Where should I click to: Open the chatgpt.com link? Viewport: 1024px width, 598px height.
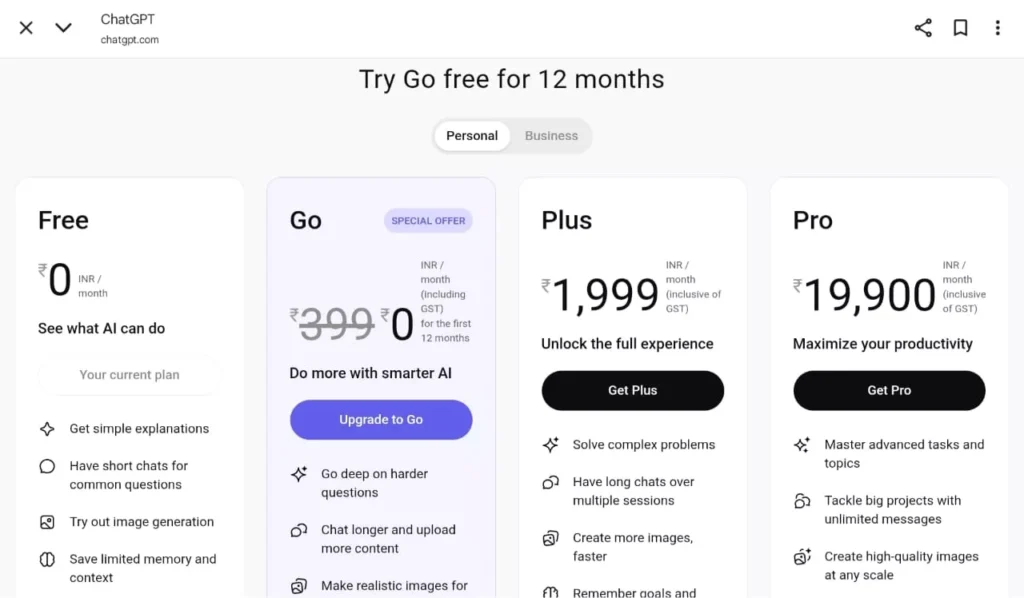coord(128,39)
